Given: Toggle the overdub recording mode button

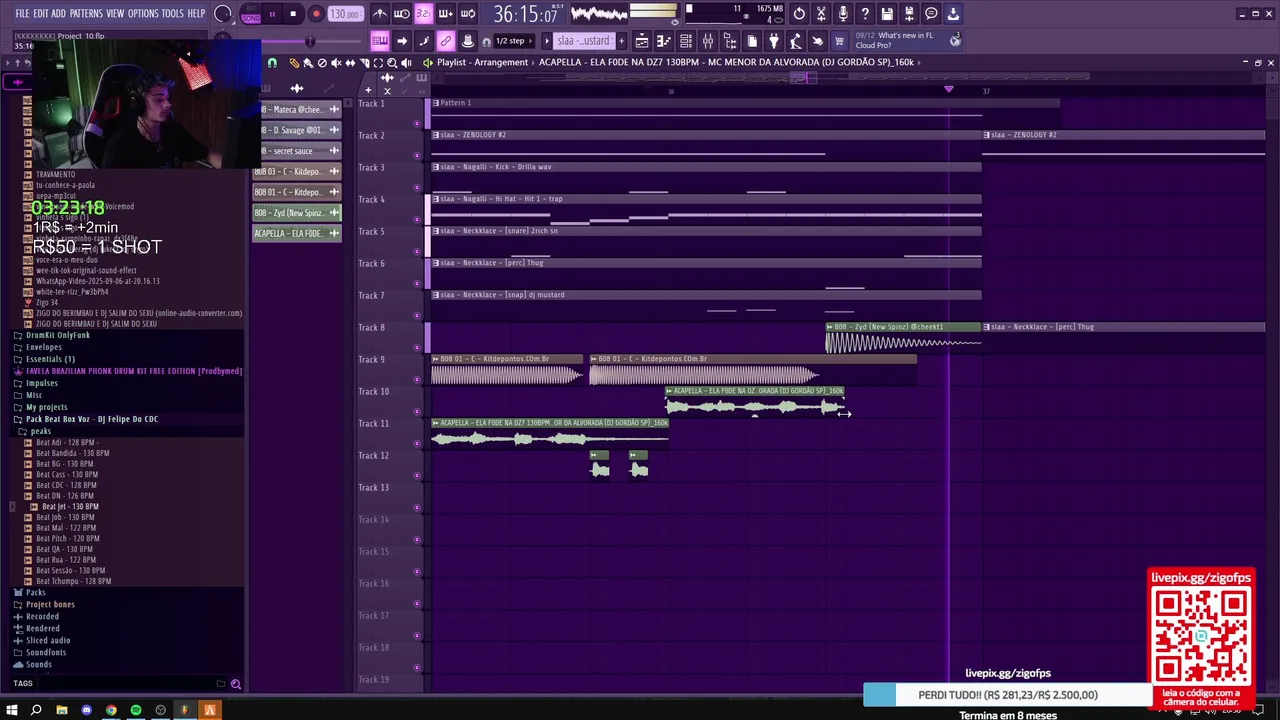Looking at the screenshot, I should (445, 14).
